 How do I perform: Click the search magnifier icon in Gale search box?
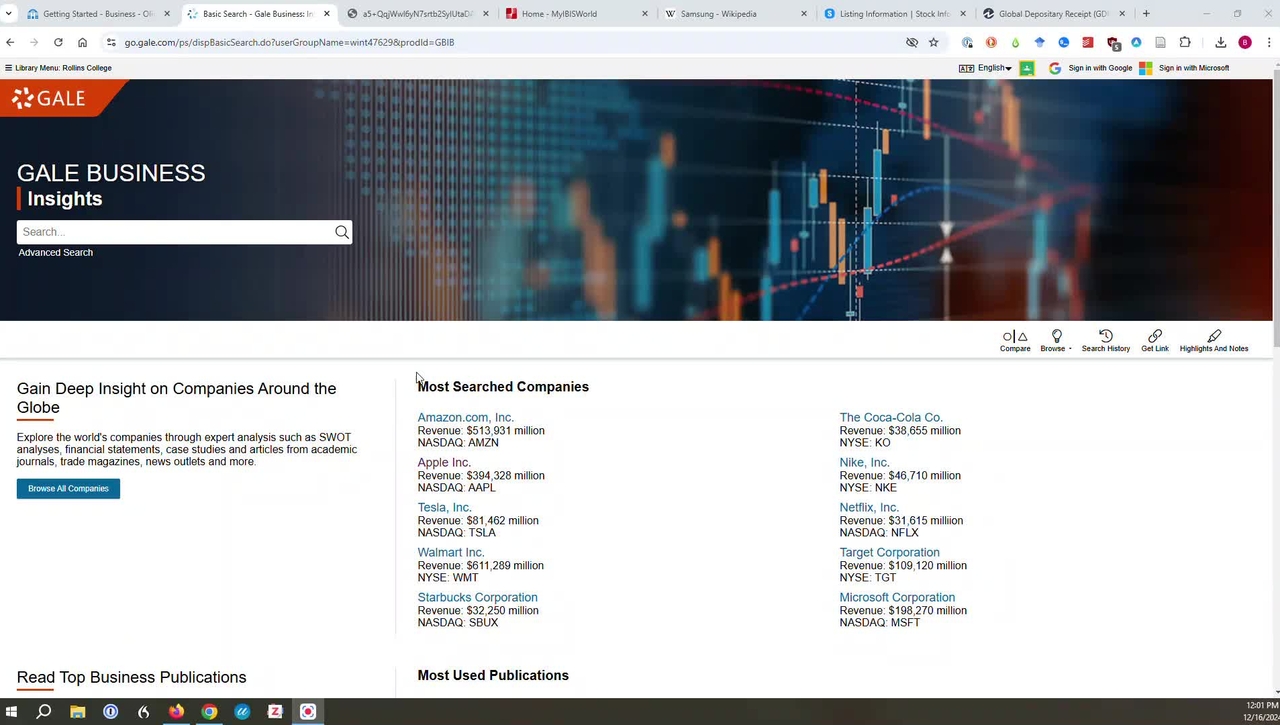point(342,232)
